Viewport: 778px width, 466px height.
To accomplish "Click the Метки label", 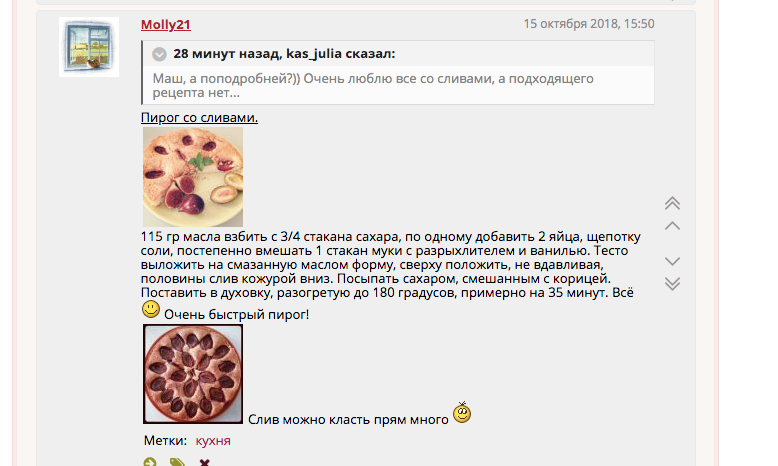I will [x=165, y=441].
